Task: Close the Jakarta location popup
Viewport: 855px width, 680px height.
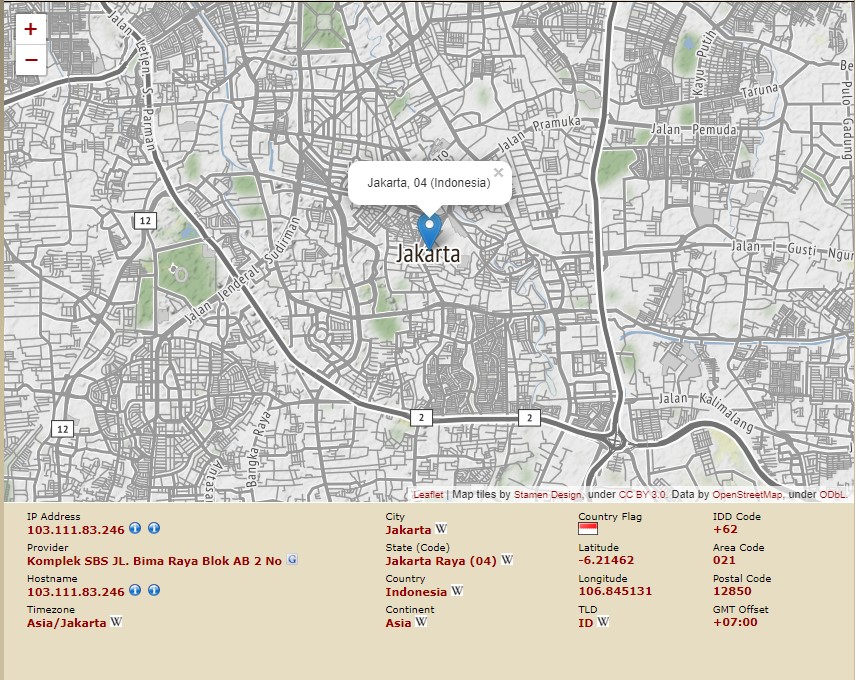Action: click(498, 173)
